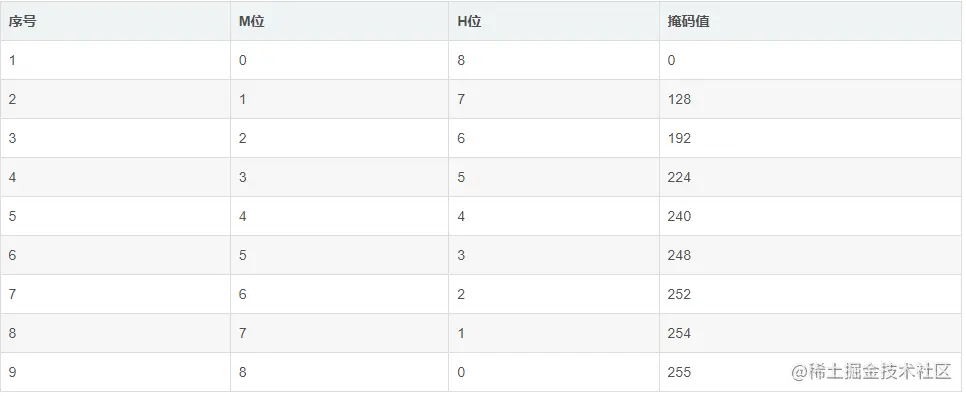Select the mask value 240 cell
This screenshot has width=966, height=396.
(x=810, y=216)
